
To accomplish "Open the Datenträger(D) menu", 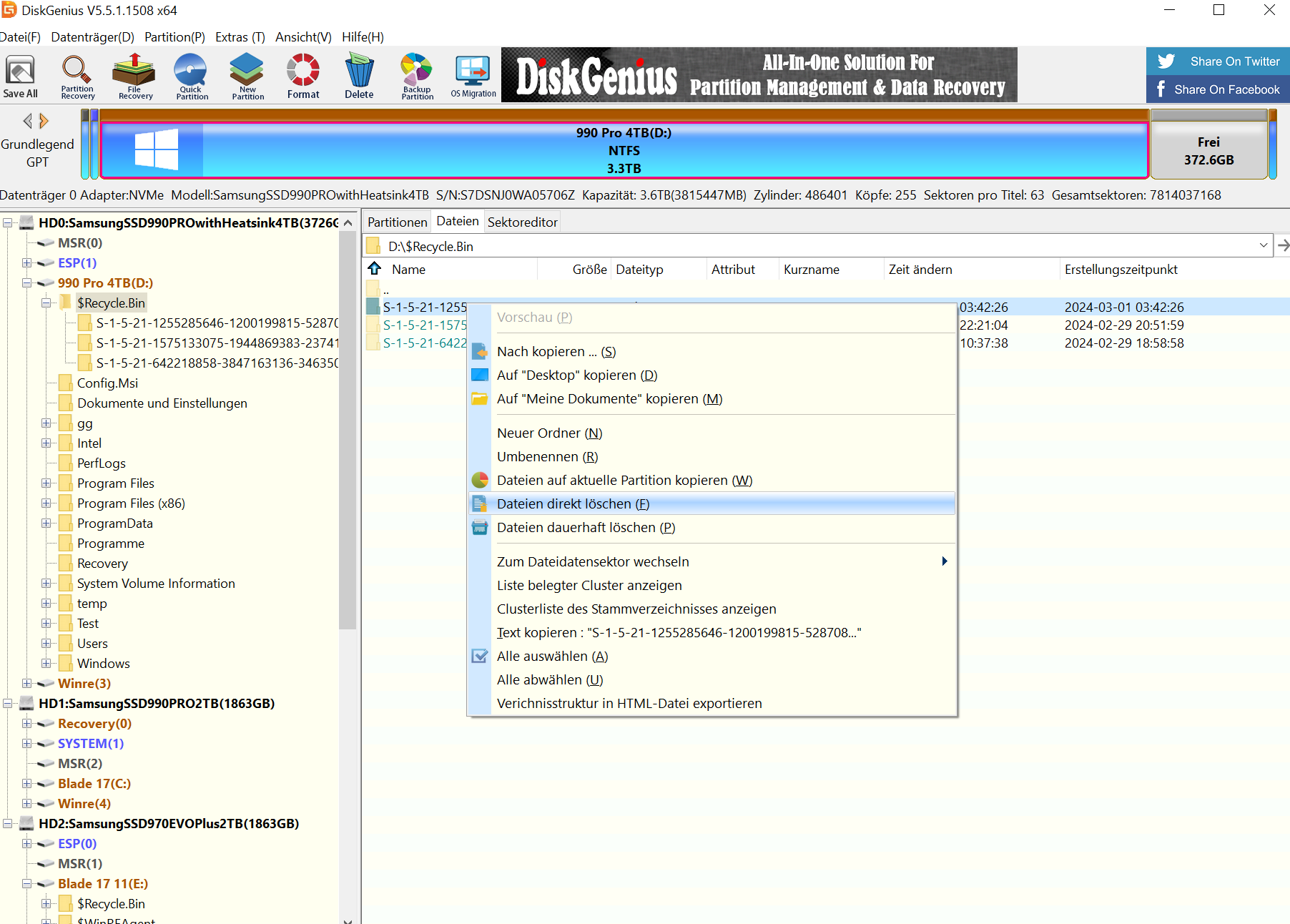I will point(92,37).
